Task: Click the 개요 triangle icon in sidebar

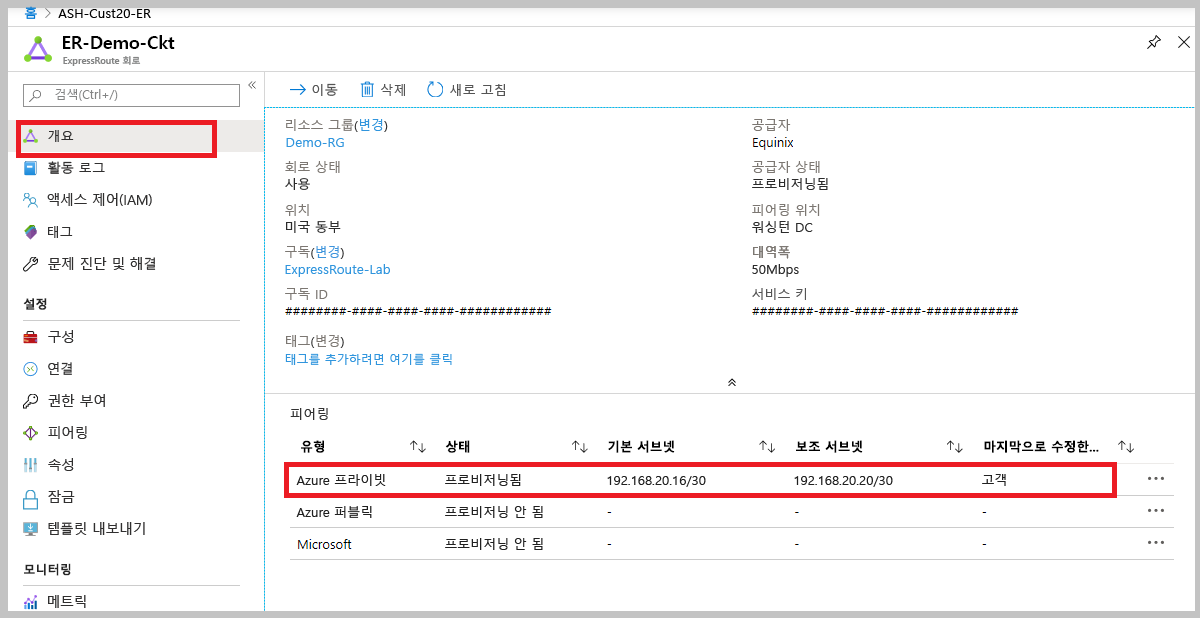Action: tap(31, 136)
